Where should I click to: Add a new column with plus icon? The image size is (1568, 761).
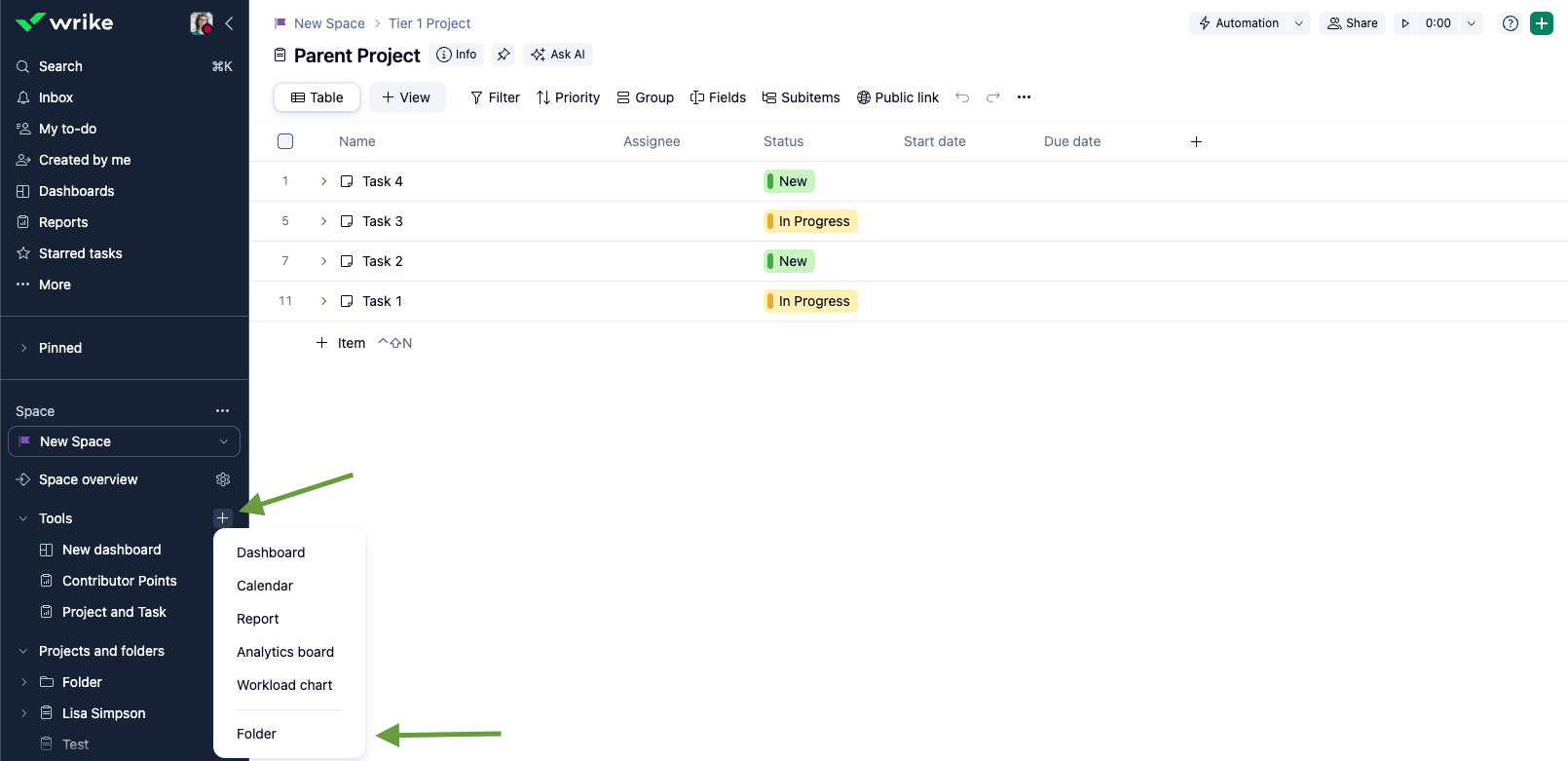(x=1196, y=142)
